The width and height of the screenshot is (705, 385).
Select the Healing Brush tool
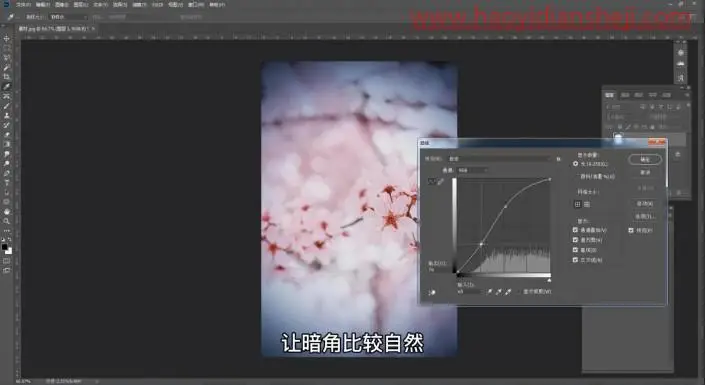[x=6, y=96]
